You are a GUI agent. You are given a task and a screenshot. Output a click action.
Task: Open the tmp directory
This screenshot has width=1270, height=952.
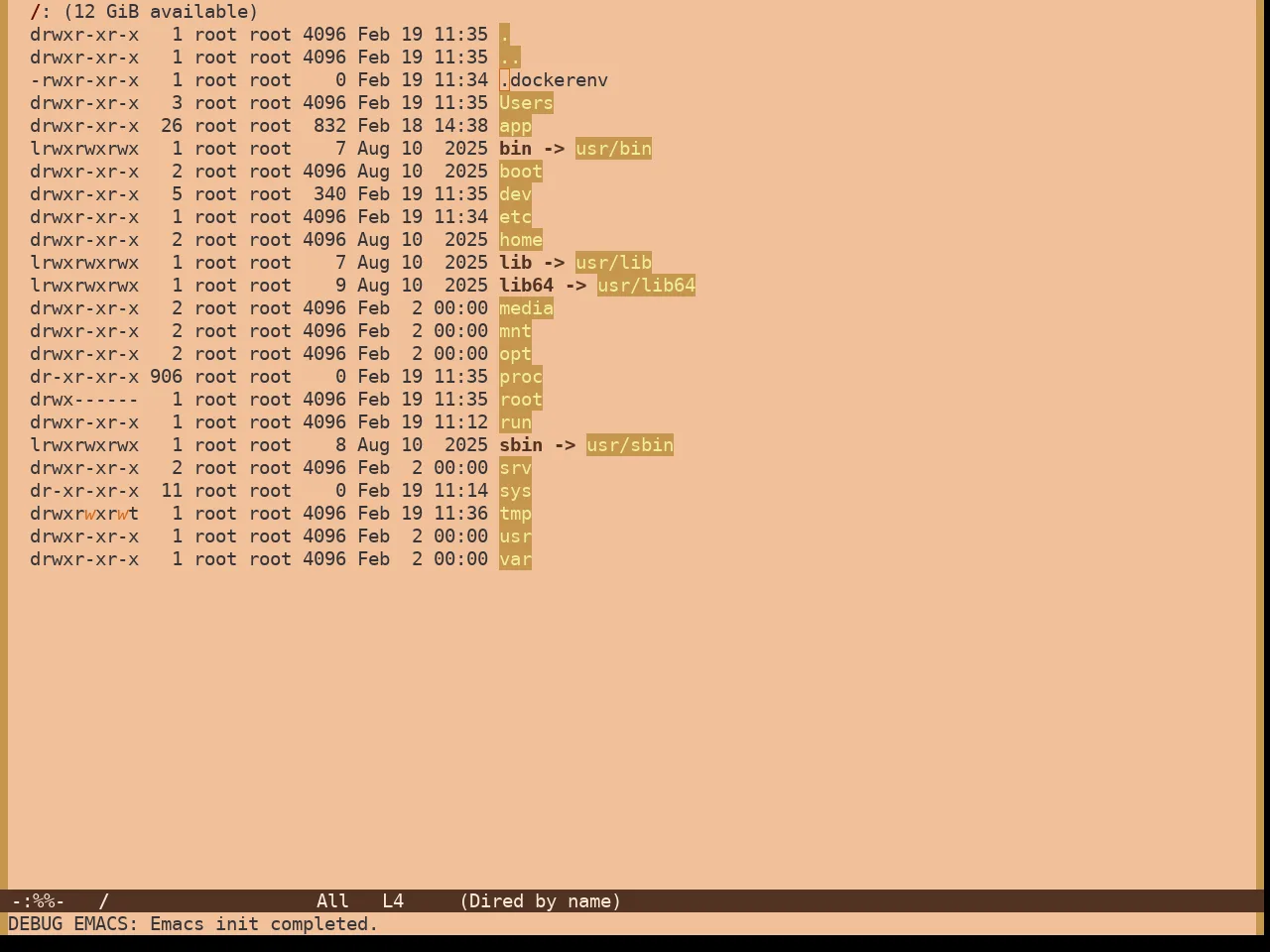click(x=515, y=514)
